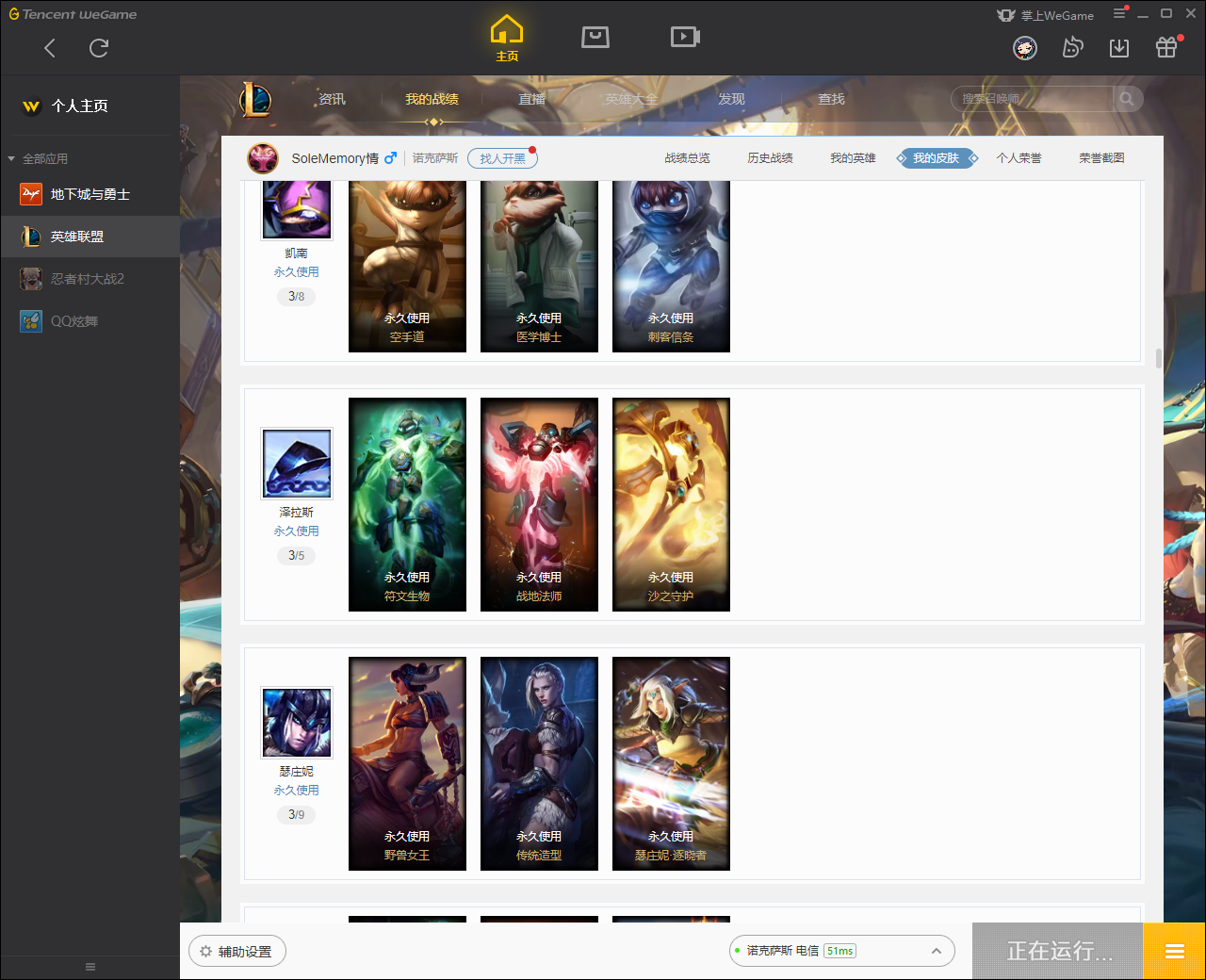1206x980 pixels.
Task: Go back using the left arrow
Action: pos(50,48)
